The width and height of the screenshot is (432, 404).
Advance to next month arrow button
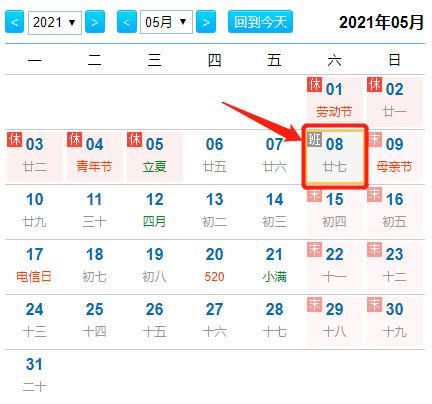[x=206, y=22]
